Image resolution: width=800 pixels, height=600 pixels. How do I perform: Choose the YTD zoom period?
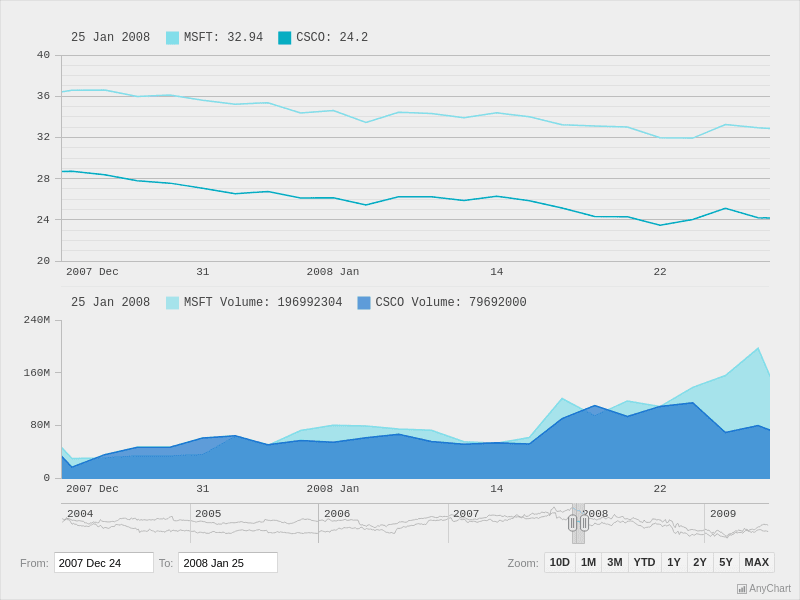[x=644, y=562]
